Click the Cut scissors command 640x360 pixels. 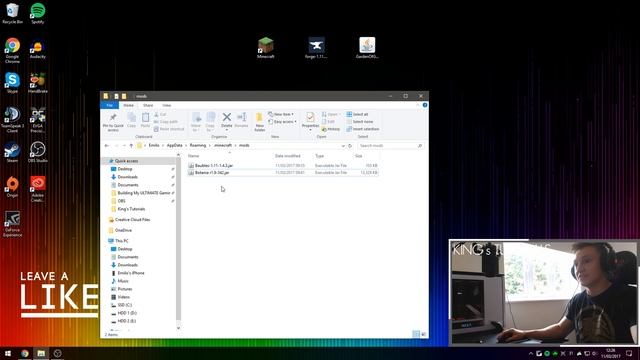coord(160,114)
